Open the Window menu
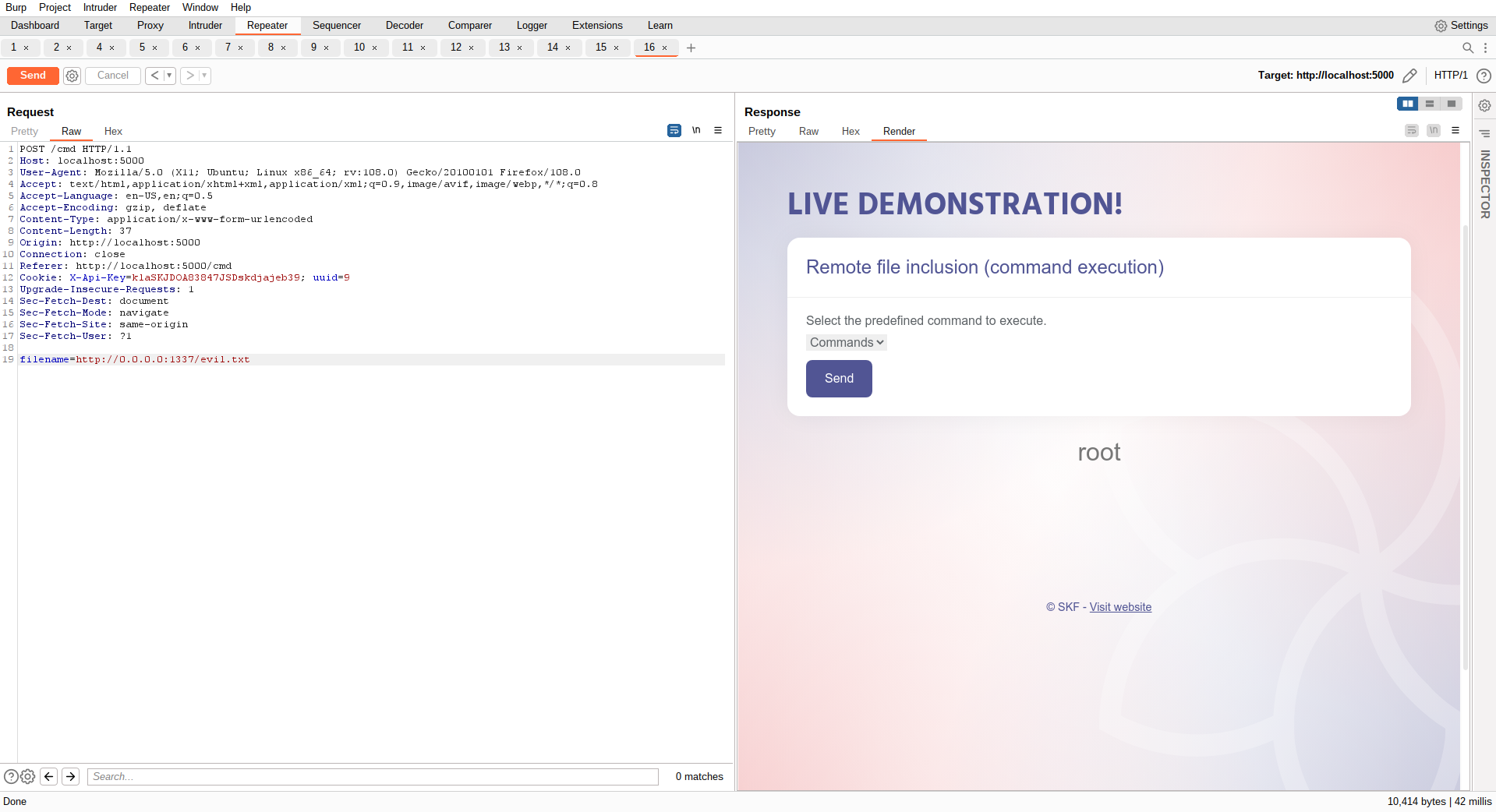Viewport: 1496px width, 812px height. tap(200, 8)
